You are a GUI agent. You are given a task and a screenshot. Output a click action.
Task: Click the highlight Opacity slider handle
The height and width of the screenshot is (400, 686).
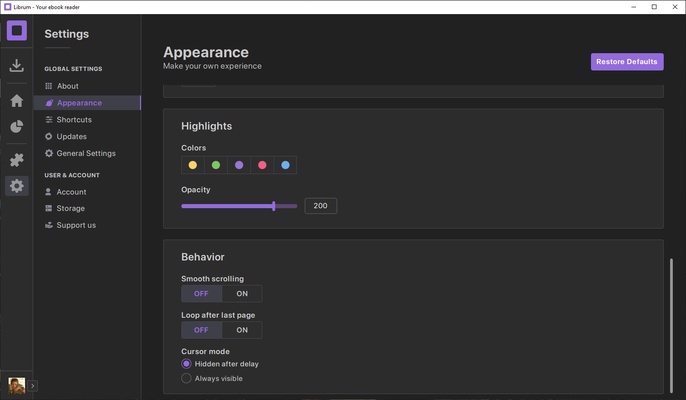274,206
